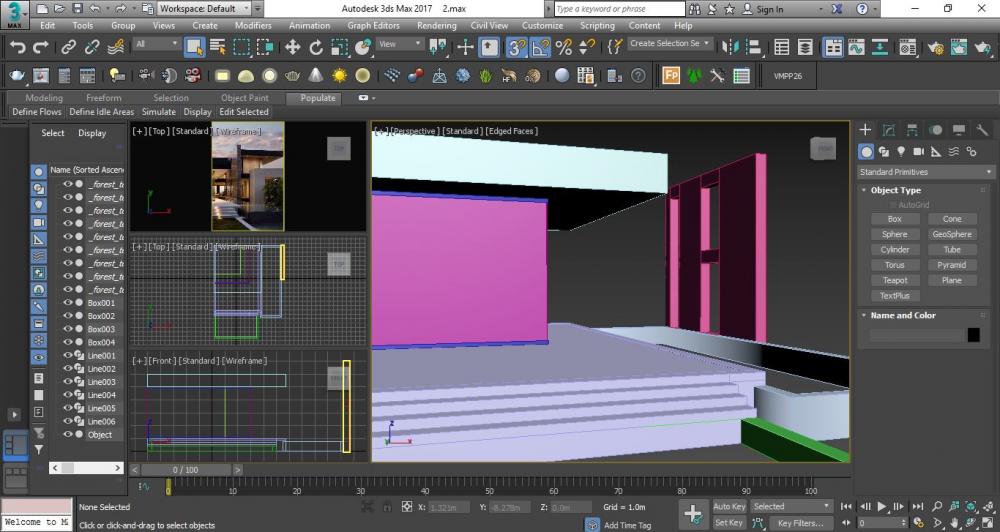1000x532 pixels.
Task: Click the Undo arrow icon
Action: click(x=17, y=47)
